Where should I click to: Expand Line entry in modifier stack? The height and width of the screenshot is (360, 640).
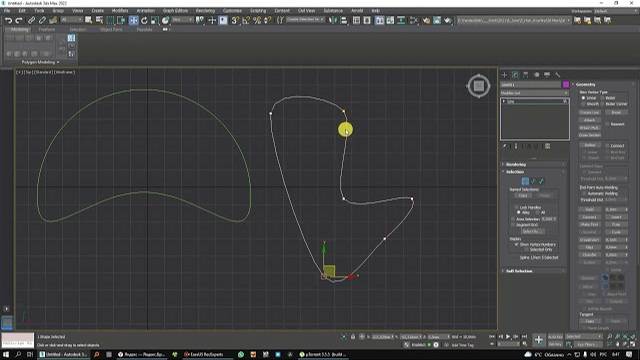coord(504,102)
